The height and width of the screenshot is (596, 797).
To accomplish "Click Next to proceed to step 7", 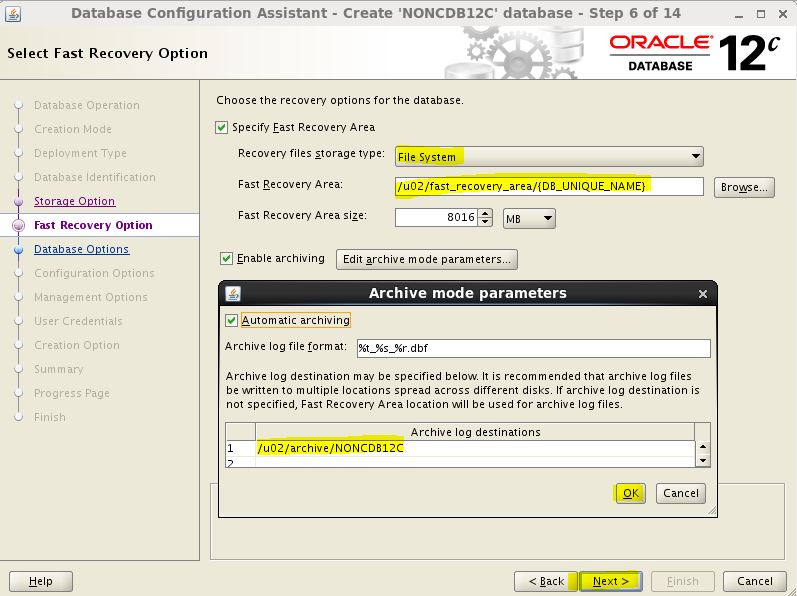I will click(x=610, y=581).
